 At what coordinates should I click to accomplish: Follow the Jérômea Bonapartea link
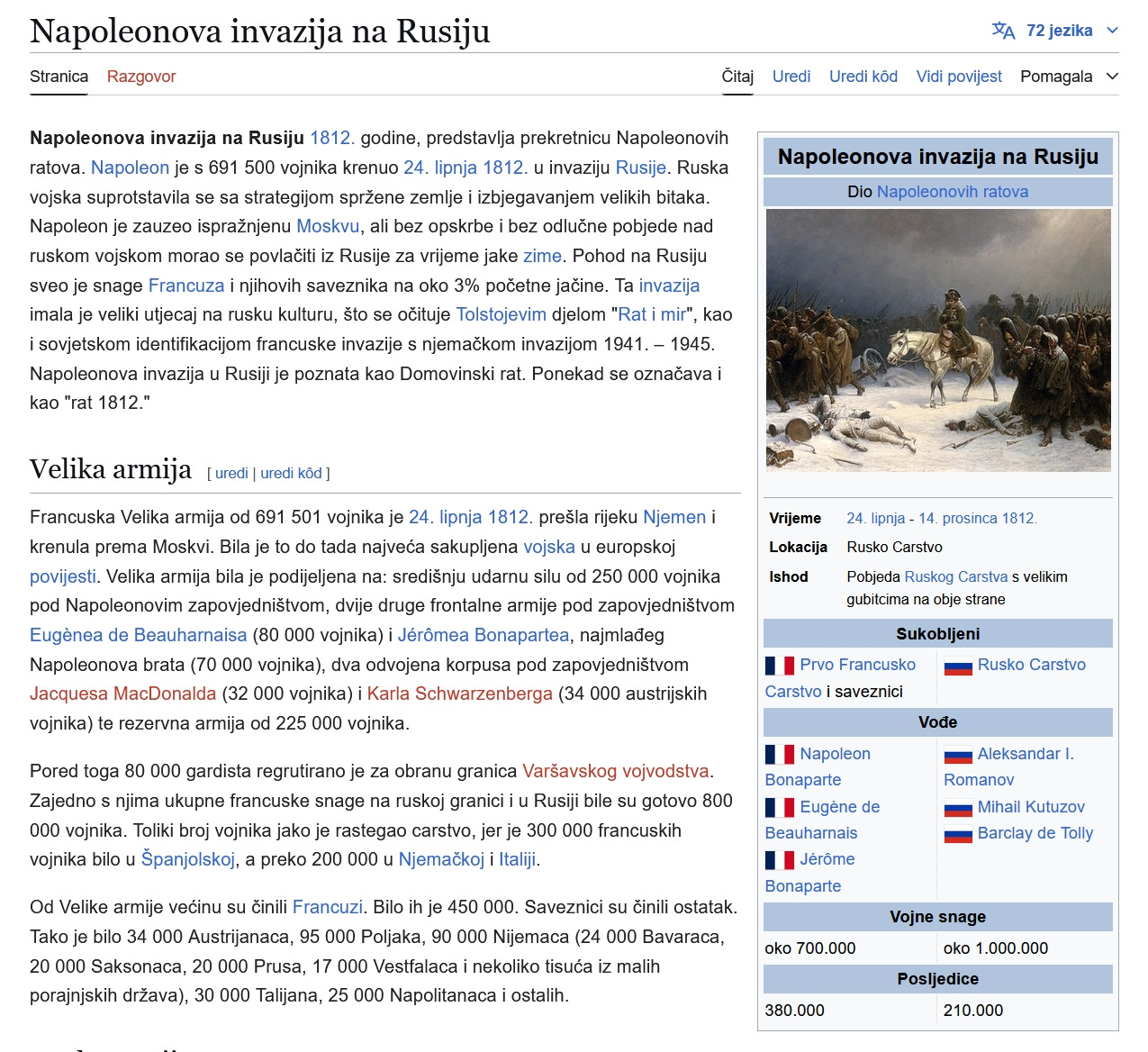click(x=484, y=635)
